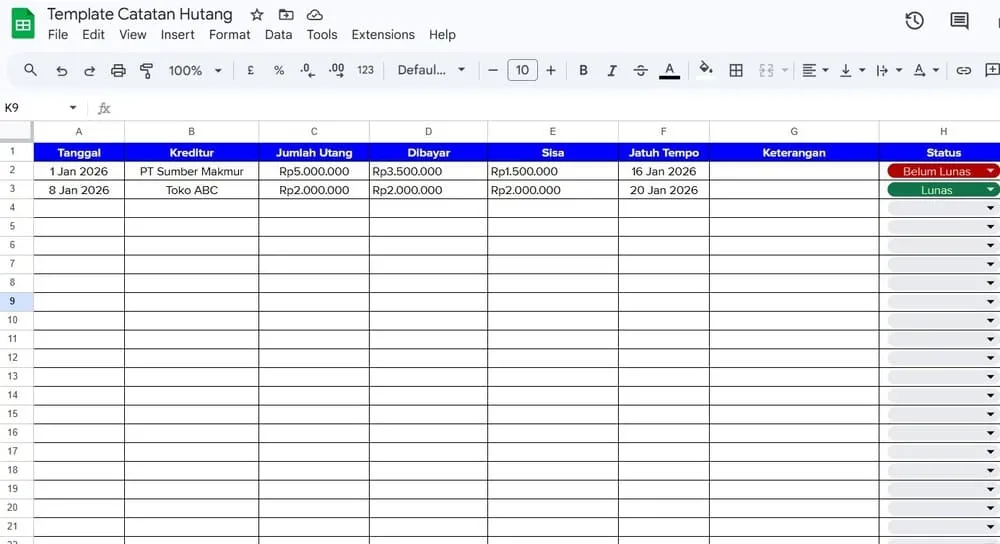Toggle bold formatting
This screenshot has height=544, width=1000.
[x=583, y=70]
